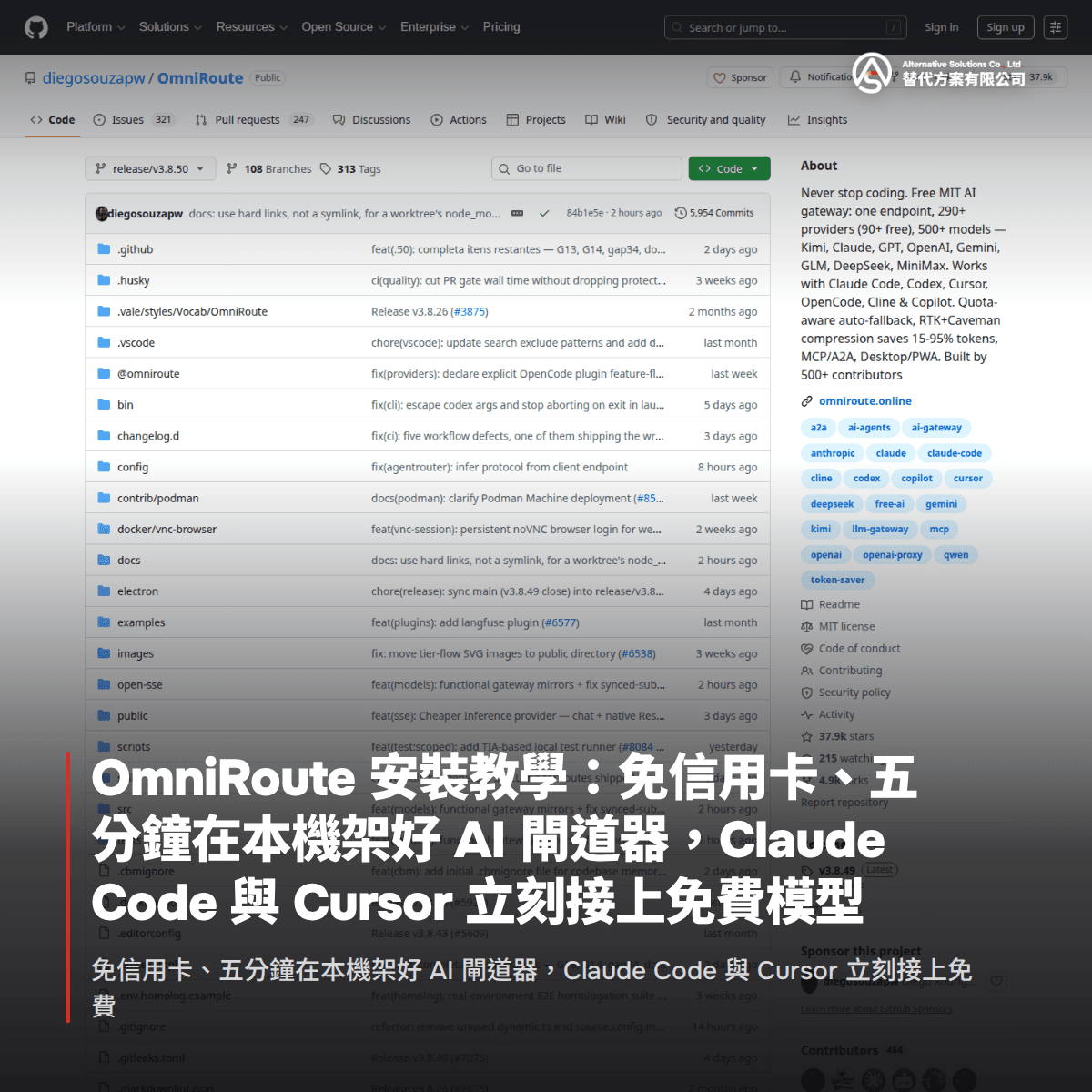Open the images folder
The width and height of the screenshot is (1092, 1092).
click(x=136, y=654)
